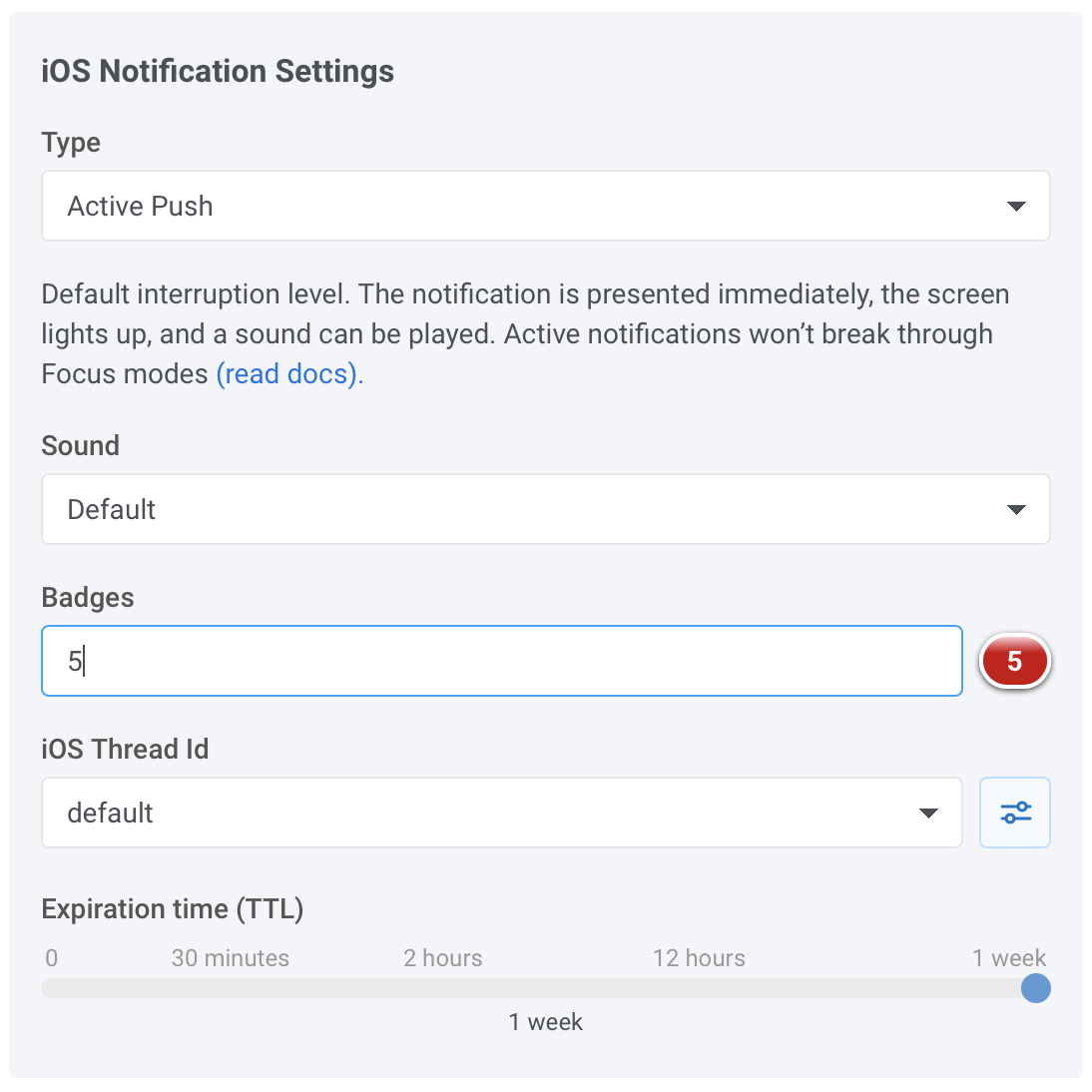Click the Sound dropdown caret
Image resolution: width=1092 pixels, height=1092 pixels.
tap(1016, 510)
